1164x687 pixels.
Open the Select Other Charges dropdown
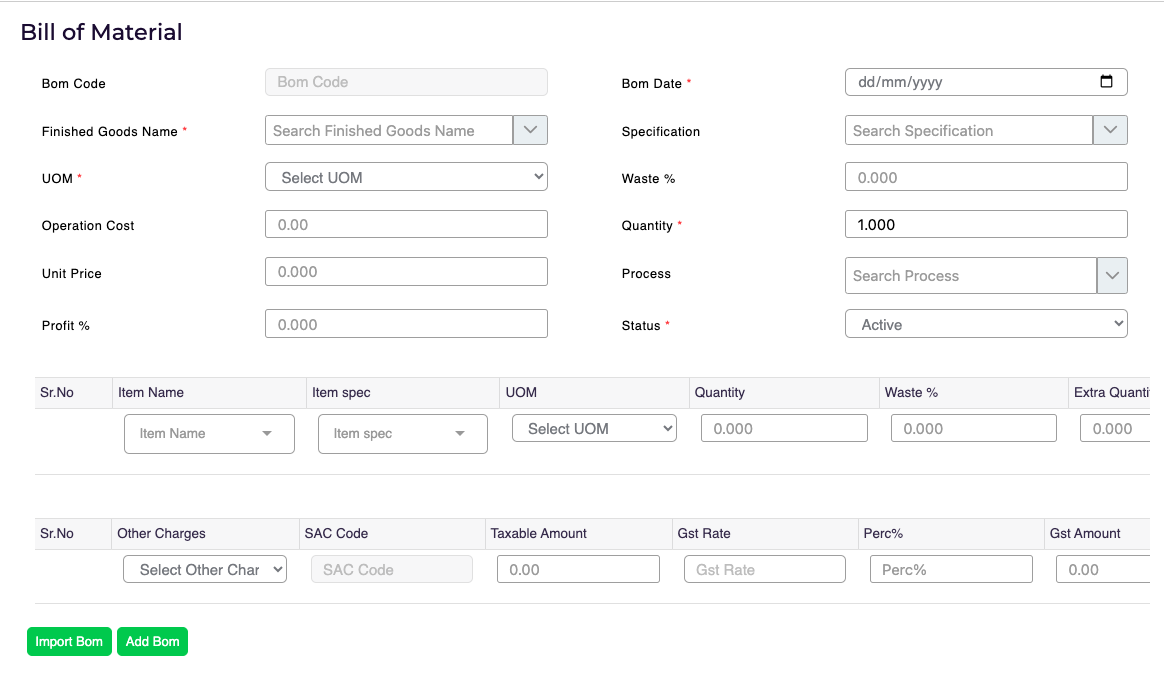pyautogui.click(x=205, y=569)
